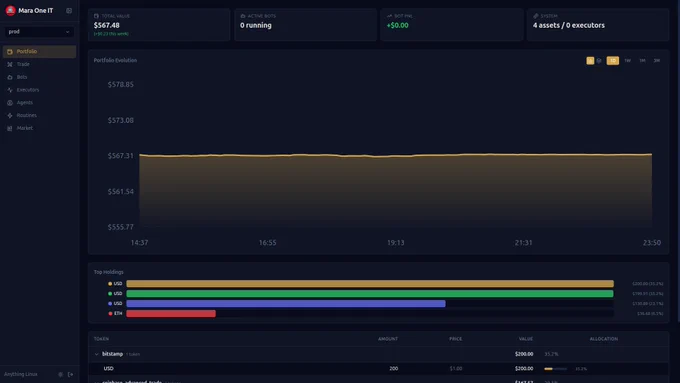Click the Bots robot icon

click(x=10, y=77)
